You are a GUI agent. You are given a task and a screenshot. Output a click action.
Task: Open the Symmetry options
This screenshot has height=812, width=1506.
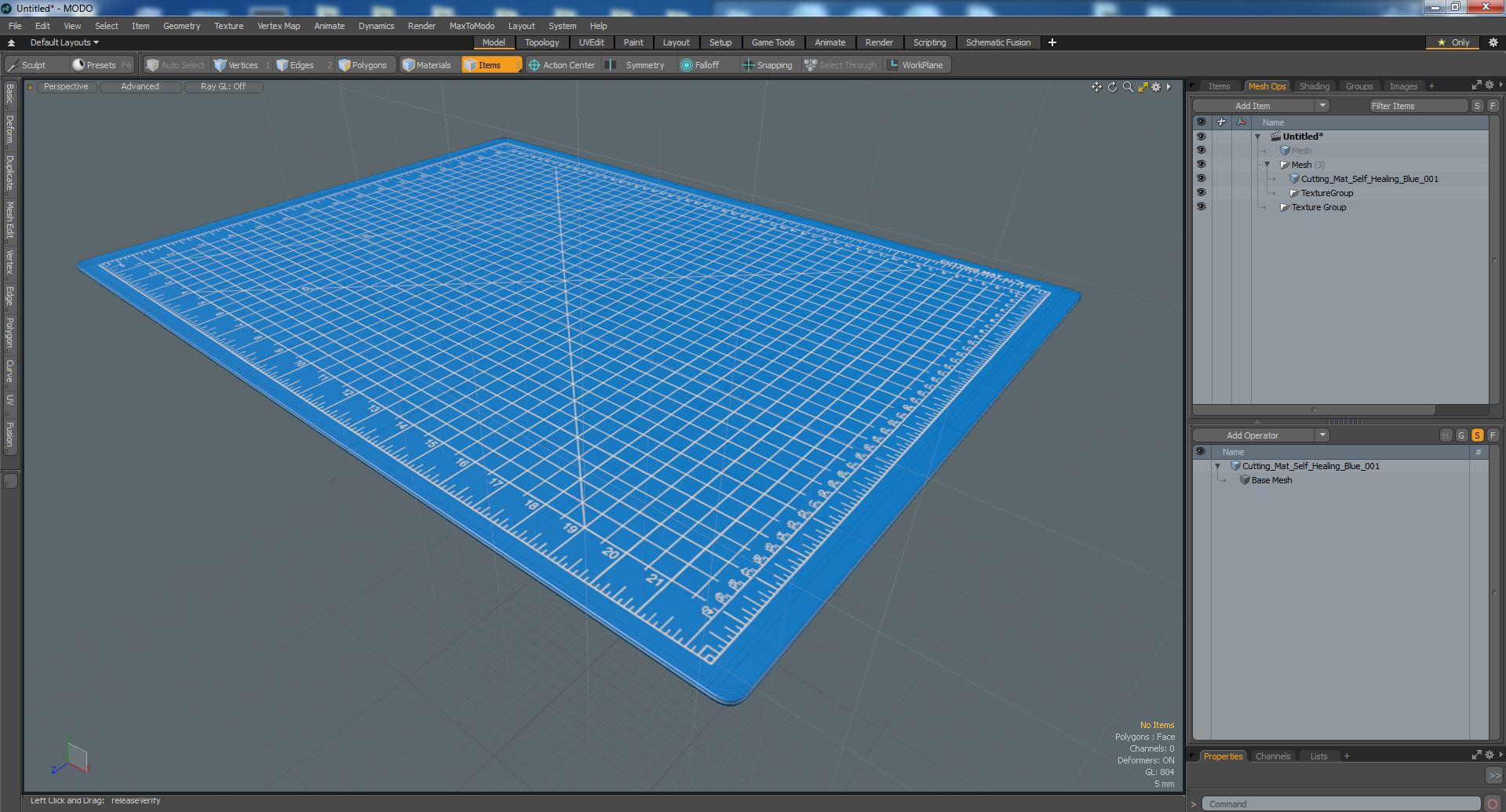640,65
